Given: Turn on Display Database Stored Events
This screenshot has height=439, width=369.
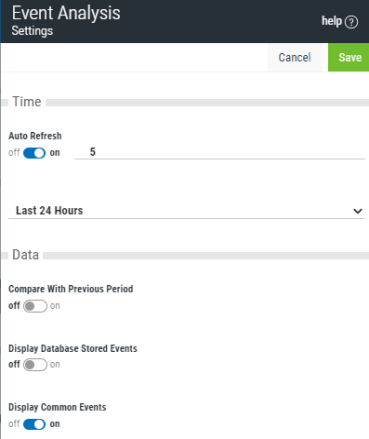Looking at the screenshot, I should pos(35,365).
